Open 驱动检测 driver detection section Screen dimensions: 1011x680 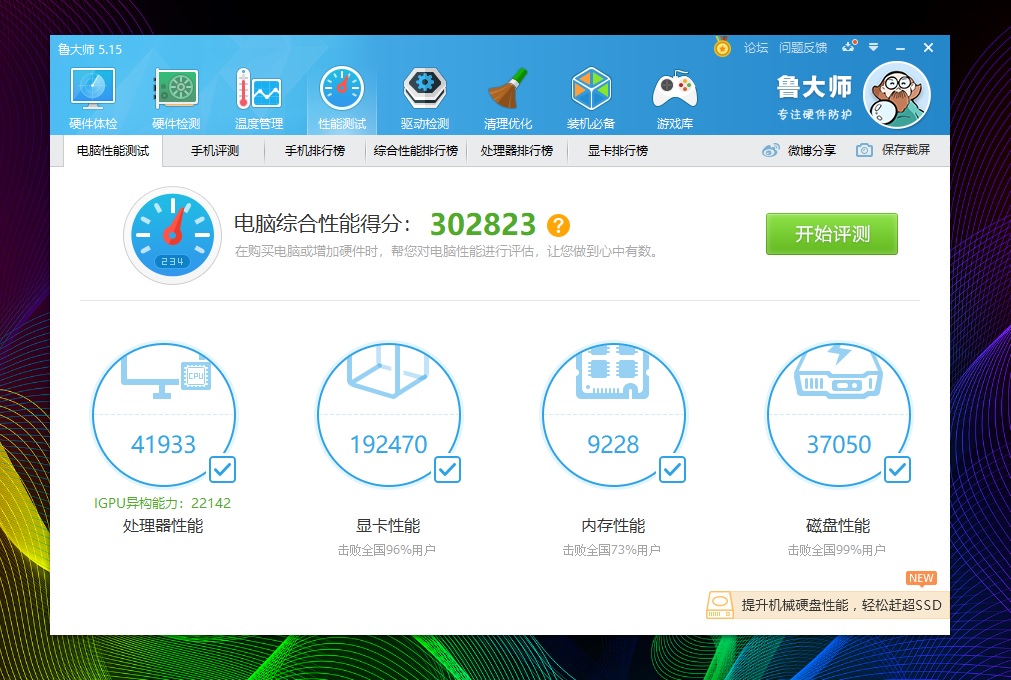(x=424, y=98)
